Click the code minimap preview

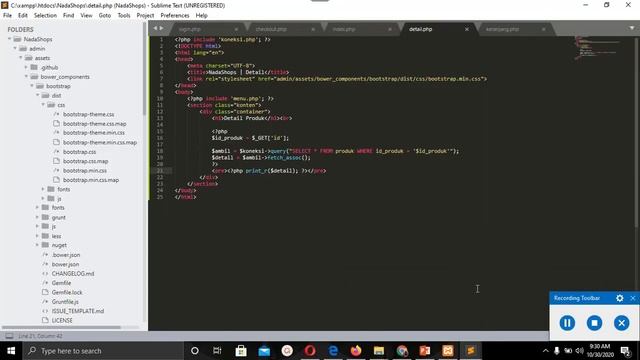tap(596, 48)
